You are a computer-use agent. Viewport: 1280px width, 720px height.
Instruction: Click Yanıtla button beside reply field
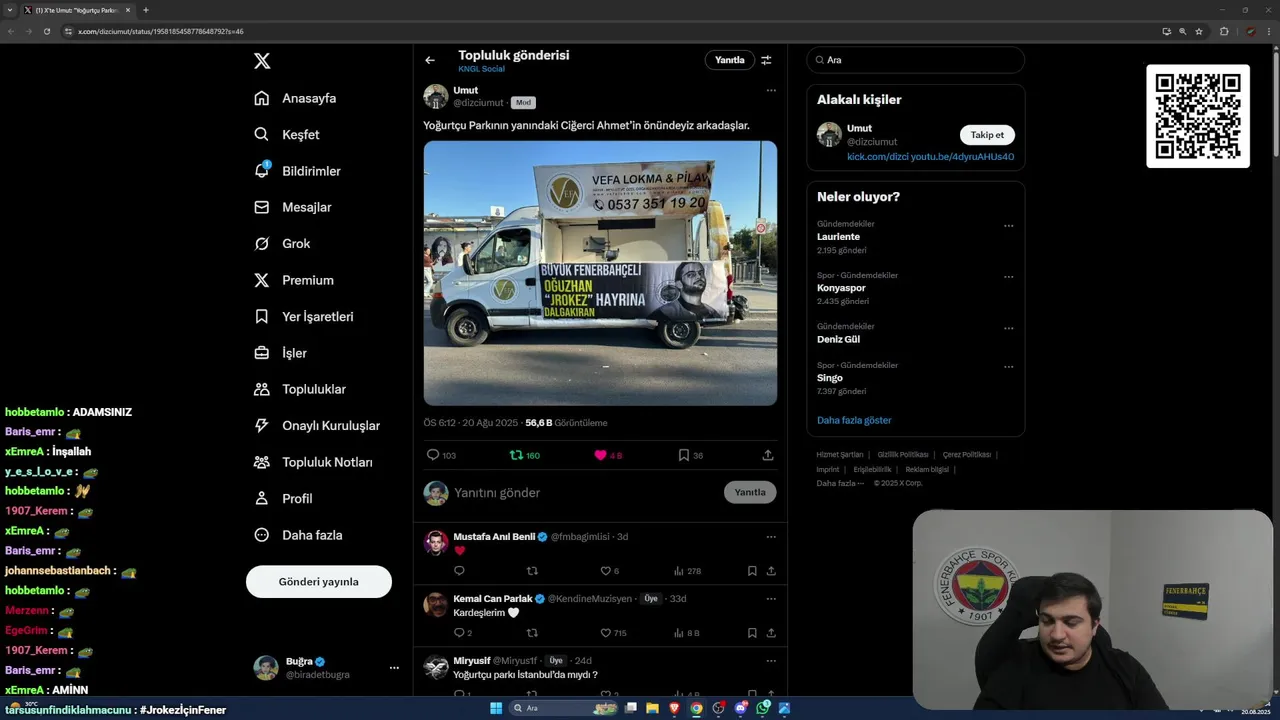(x=750, y=492)
